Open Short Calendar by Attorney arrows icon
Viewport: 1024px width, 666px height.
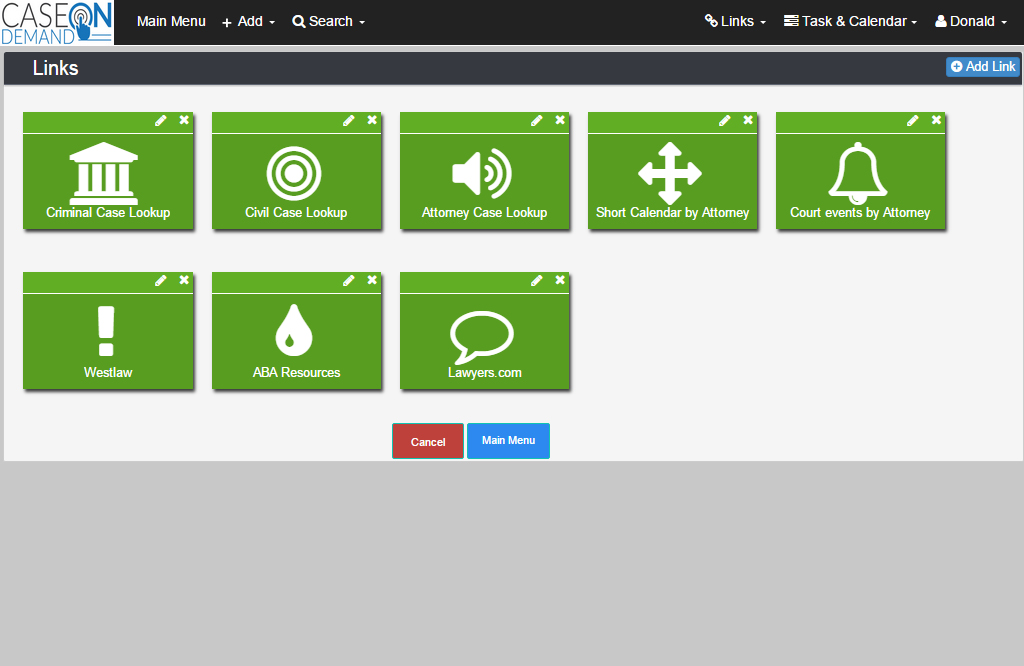pyautogui.click(x=670, y=173)
